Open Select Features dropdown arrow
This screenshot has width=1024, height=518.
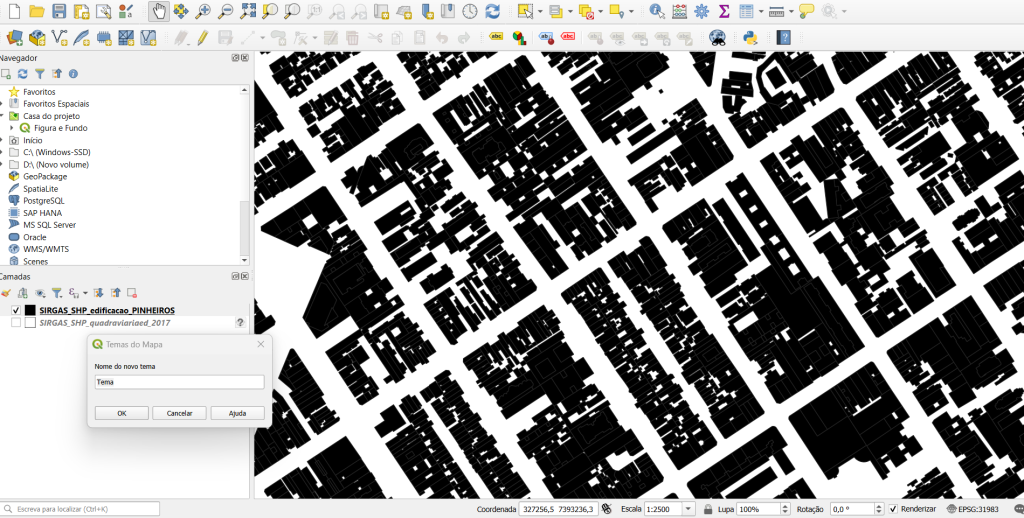(x=541, y=11)
